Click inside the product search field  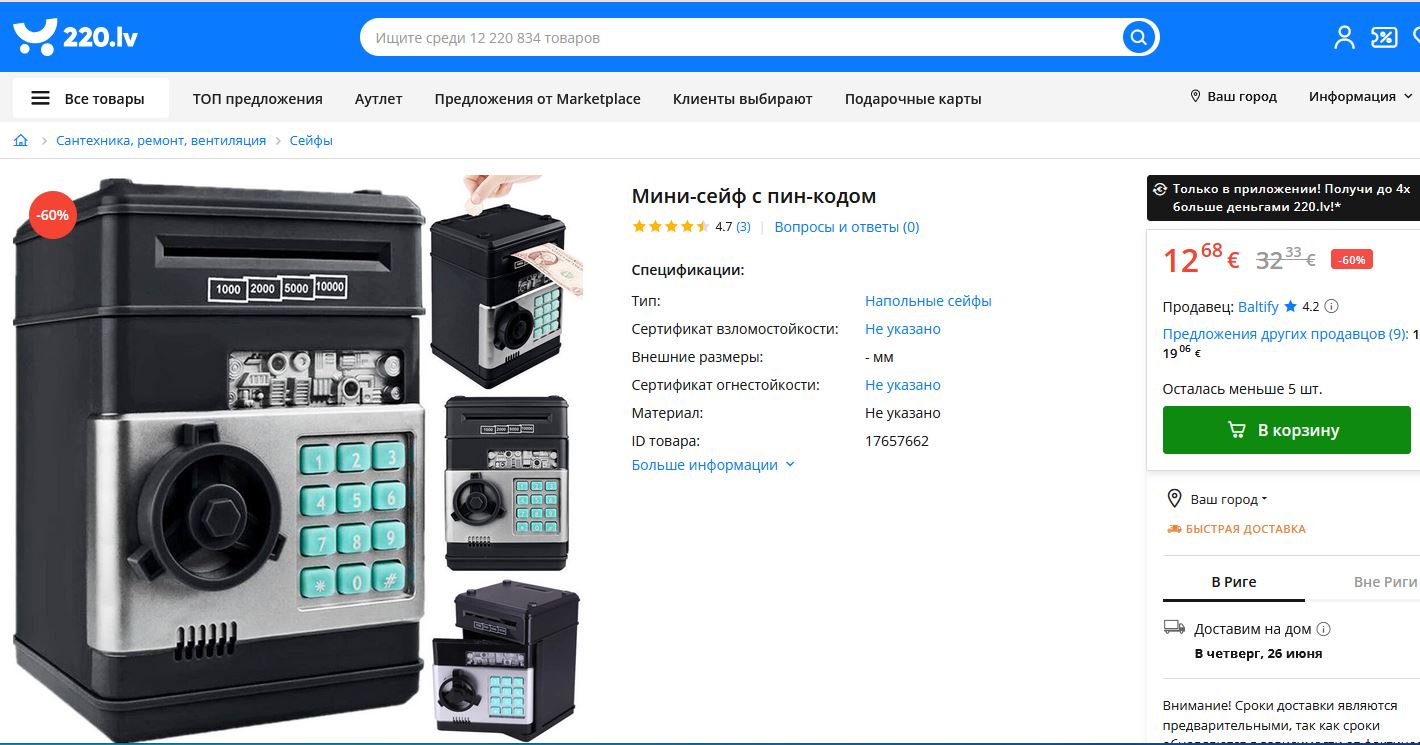740,38
